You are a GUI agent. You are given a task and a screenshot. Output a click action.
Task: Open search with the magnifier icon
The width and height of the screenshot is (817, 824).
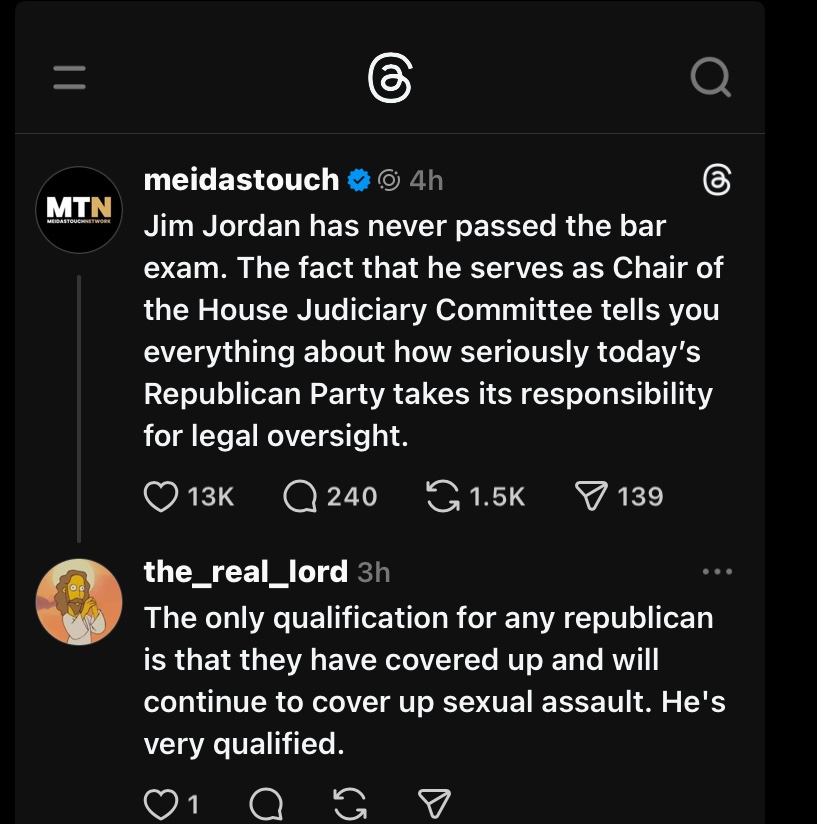pyautogui.click(x=710, y=79)
